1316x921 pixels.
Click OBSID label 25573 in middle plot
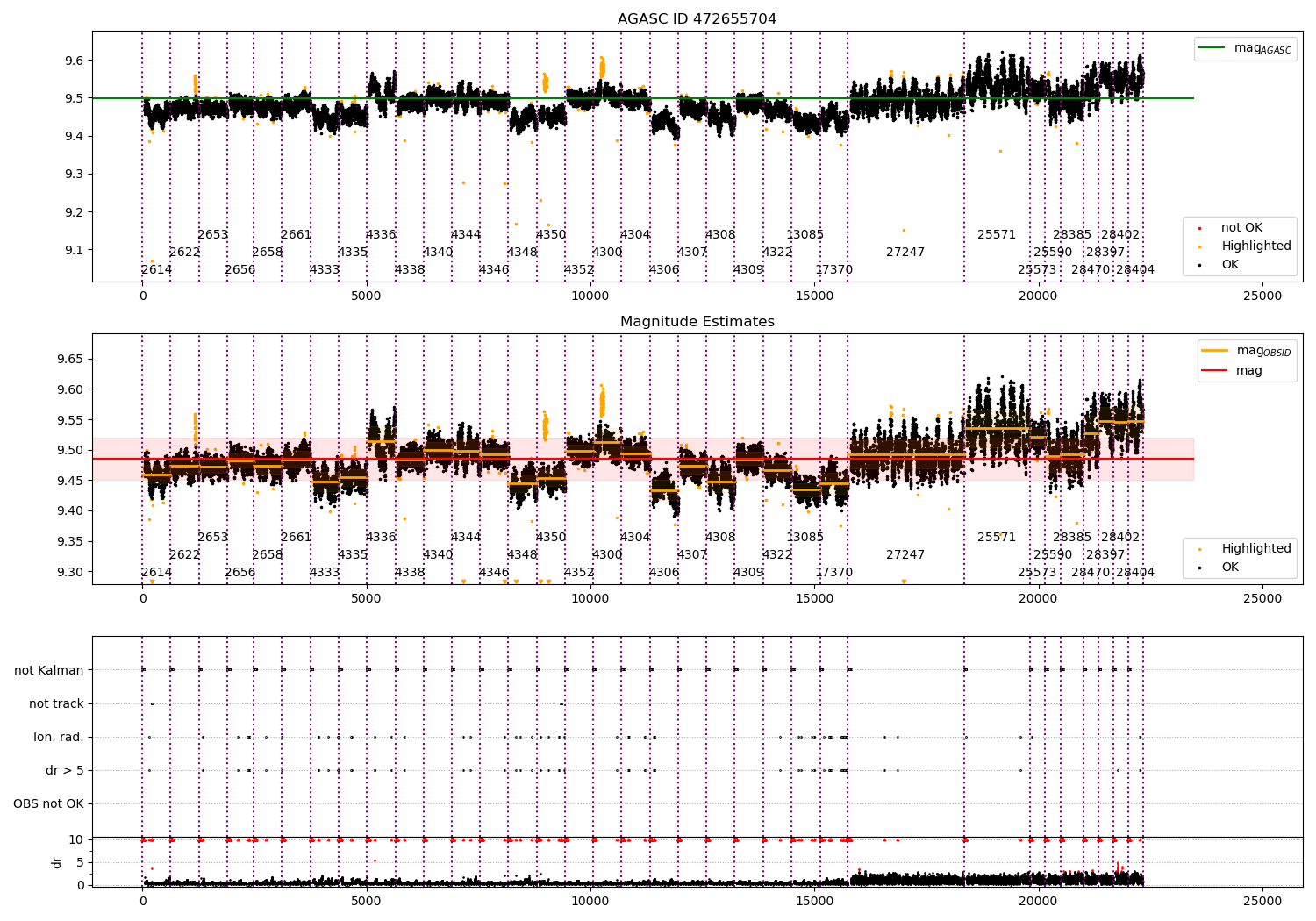click(x=1037, y=573)
